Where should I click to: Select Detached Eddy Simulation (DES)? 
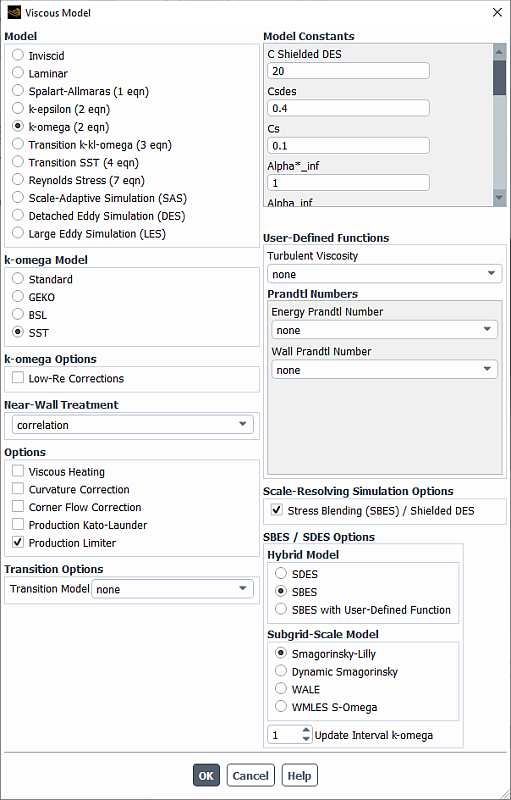pyautogui.click(x=18, y=215)
